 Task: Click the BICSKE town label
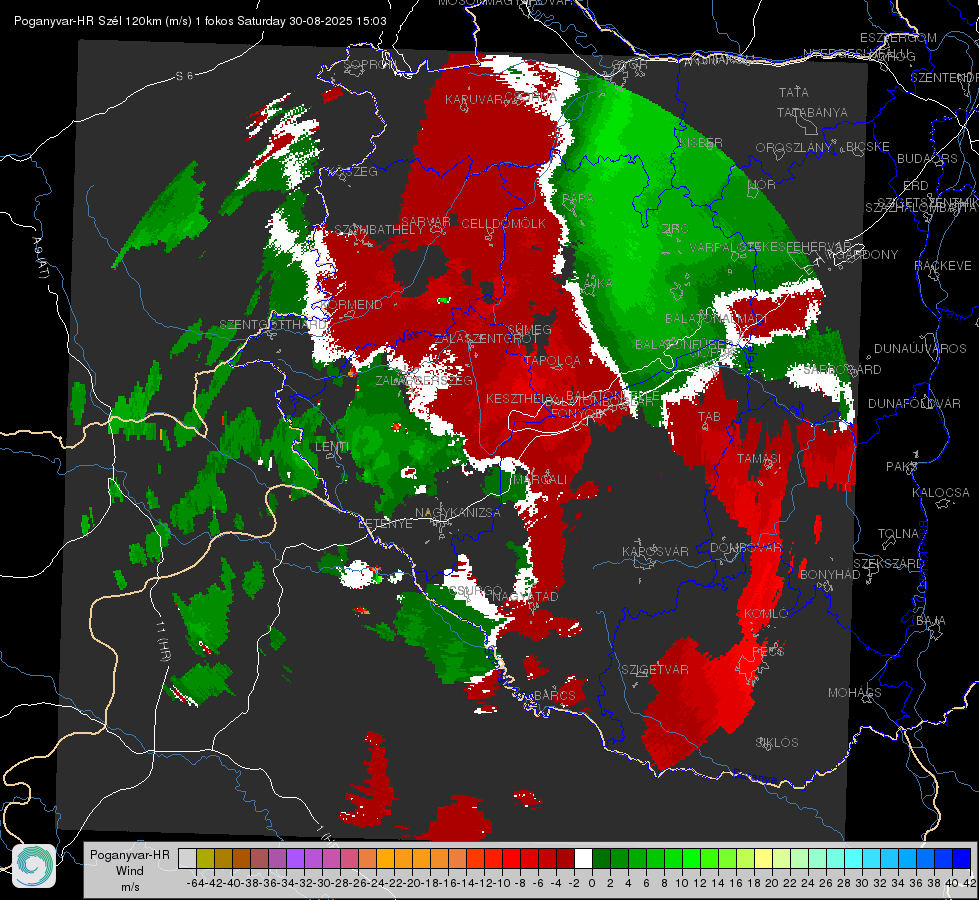click(867, 146)
